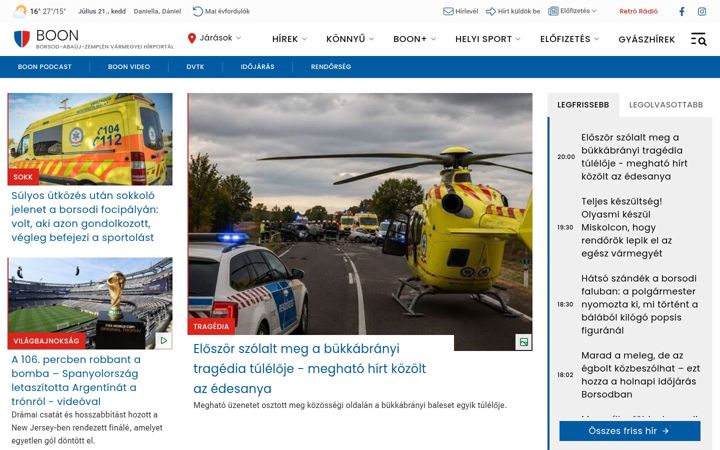Open 19:30 news Teljes készültség! Olyasmi készül

pyautogui.click(x=627, y=227)
